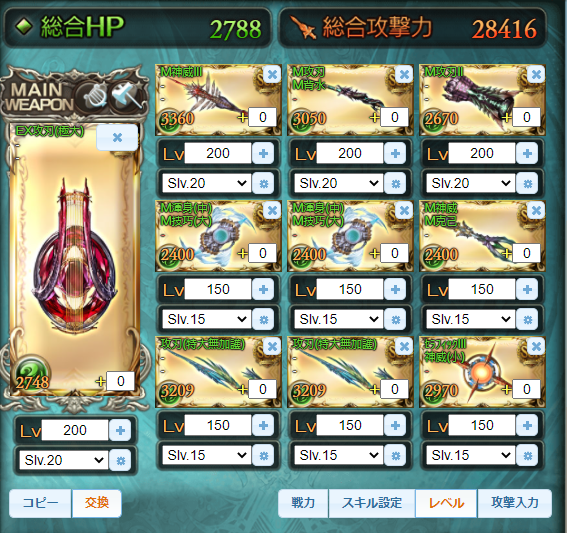Open the main weapon Slv.20 dropdown
The height and width of the screenshot is (533, 567).
pos(64,460)
